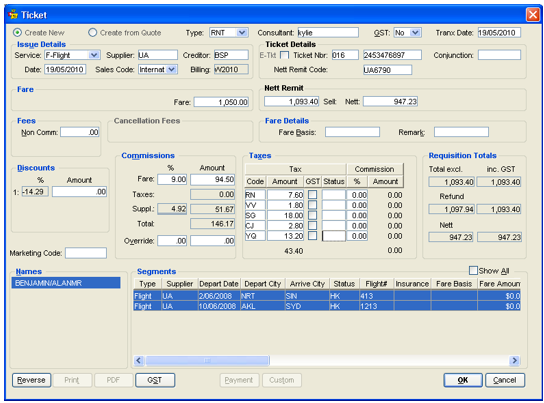
Task: Click the Insurance column header
Action: [x=412, y=284]
